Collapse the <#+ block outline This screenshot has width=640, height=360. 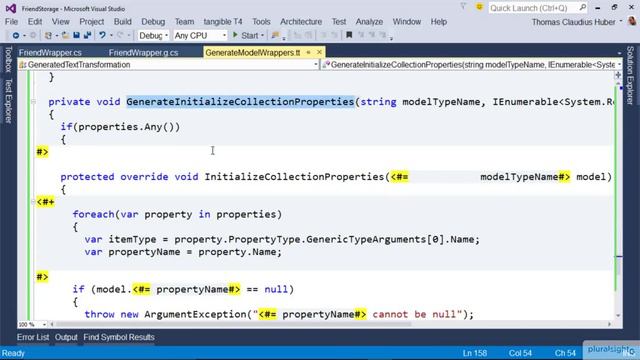tap(33, 202)
